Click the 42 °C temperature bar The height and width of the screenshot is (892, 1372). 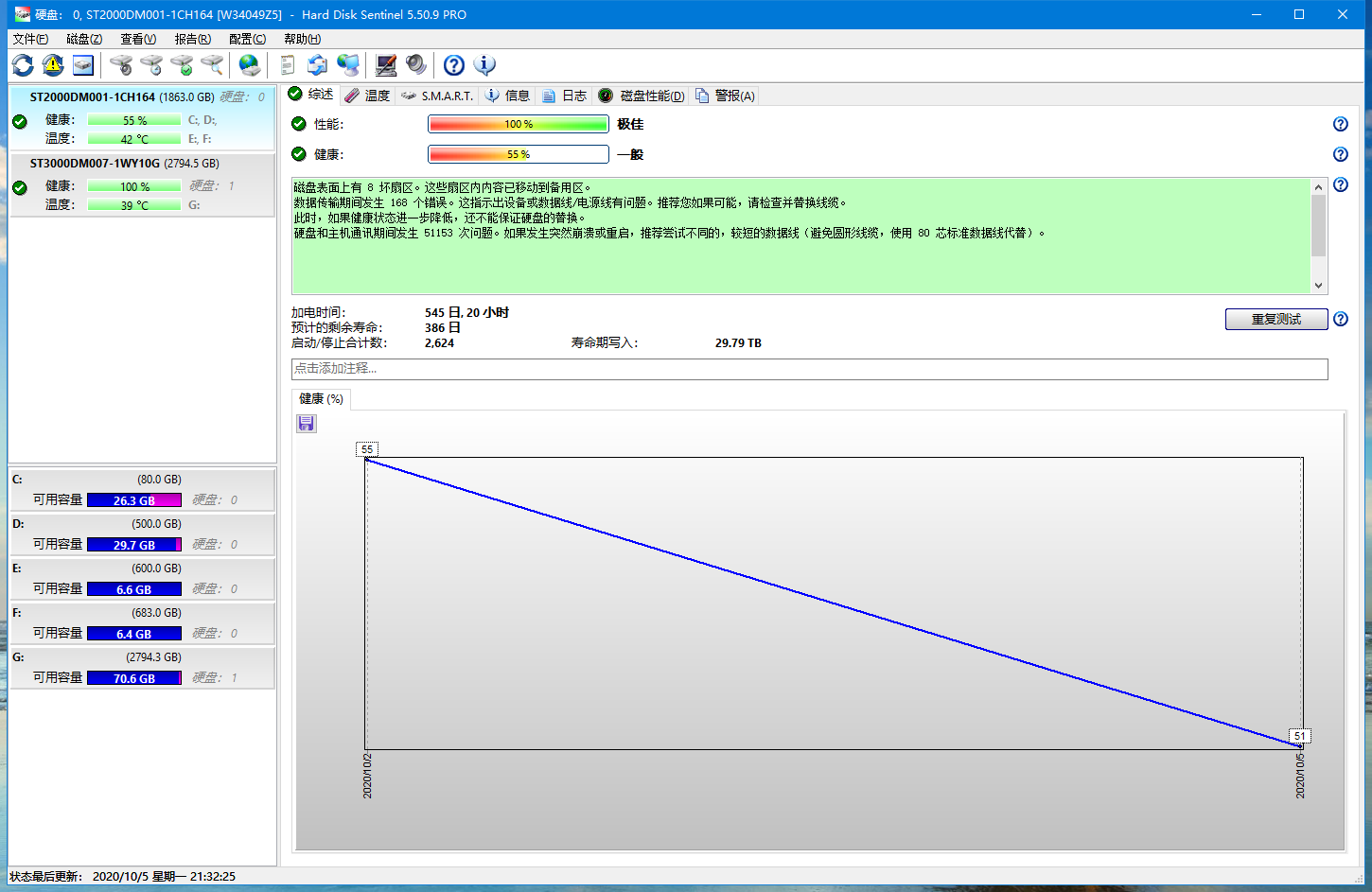(134, 139)
